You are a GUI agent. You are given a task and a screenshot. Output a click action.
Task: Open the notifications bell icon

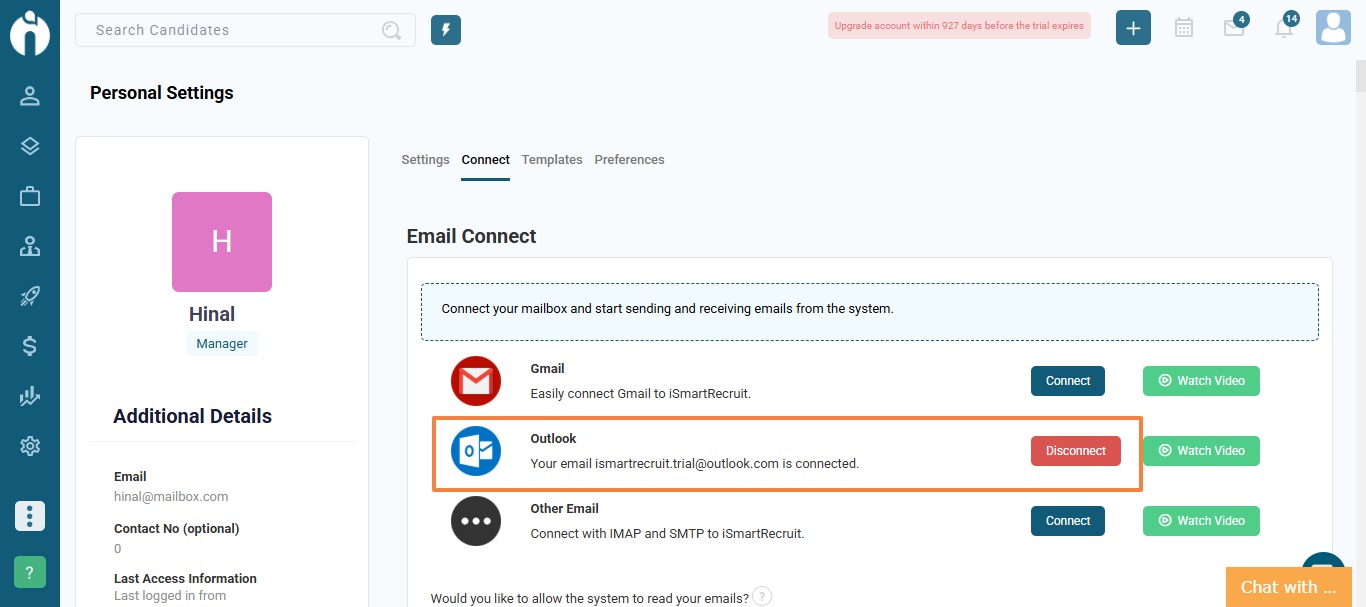tap(1285, 26)
